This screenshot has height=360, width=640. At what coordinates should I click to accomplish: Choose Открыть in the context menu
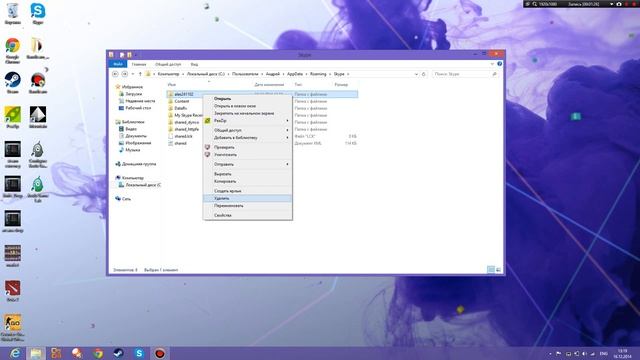point(247,98)
